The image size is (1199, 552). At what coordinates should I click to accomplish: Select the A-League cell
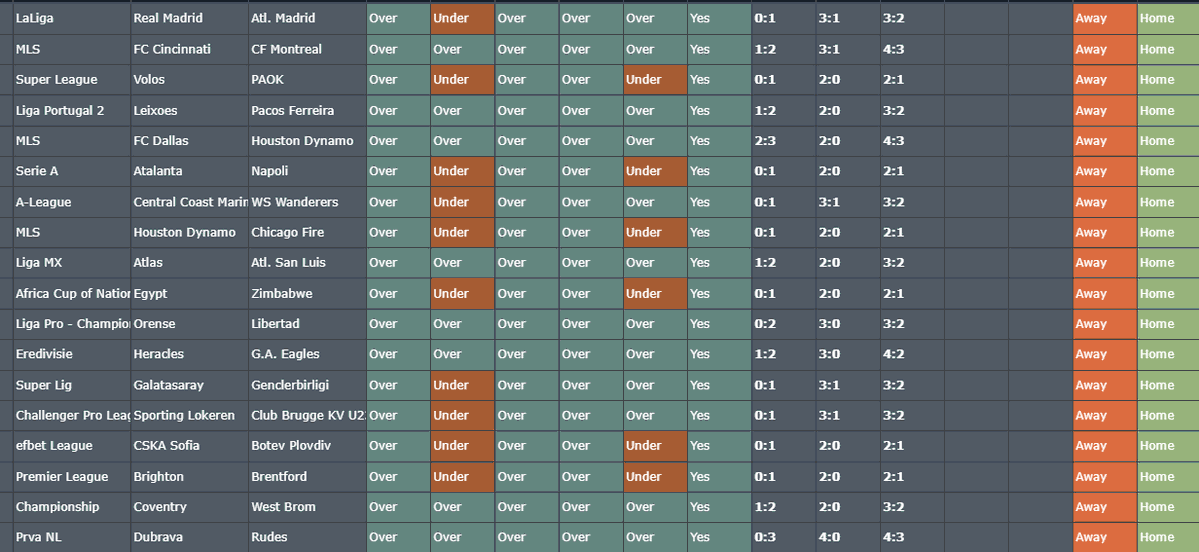72,202
